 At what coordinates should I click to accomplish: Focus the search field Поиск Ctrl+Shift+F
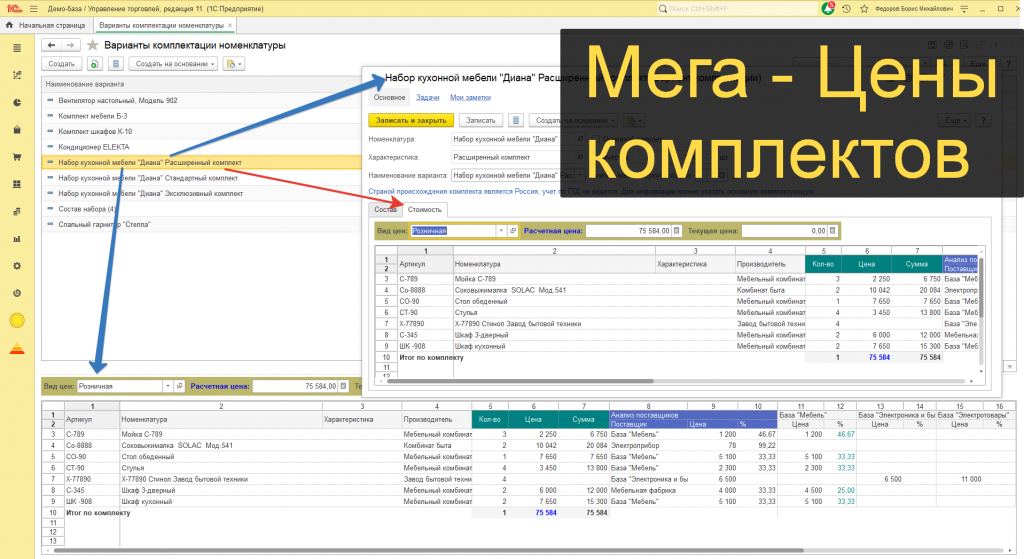click(x=738, y=8)
